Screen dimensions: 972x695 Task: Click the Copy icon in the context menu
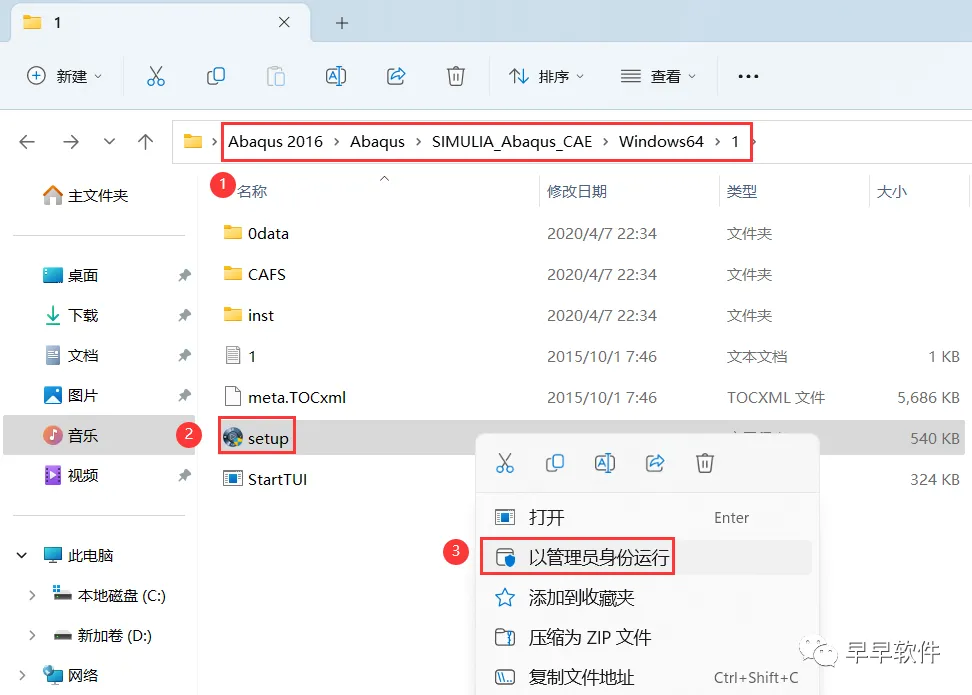coord(555,463)
